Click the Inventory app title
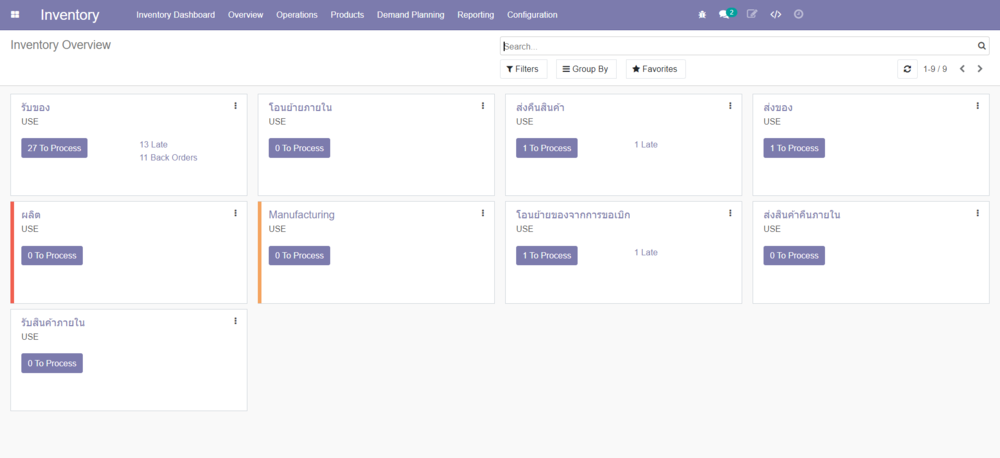The image size is (1000, 458). point(70,15)
